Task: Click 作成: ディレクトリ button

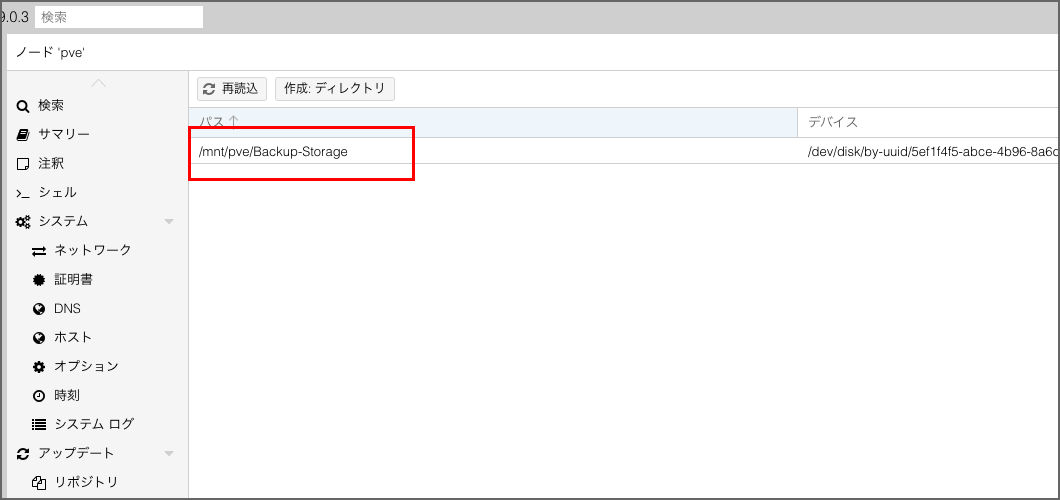Action: [335, 89]
